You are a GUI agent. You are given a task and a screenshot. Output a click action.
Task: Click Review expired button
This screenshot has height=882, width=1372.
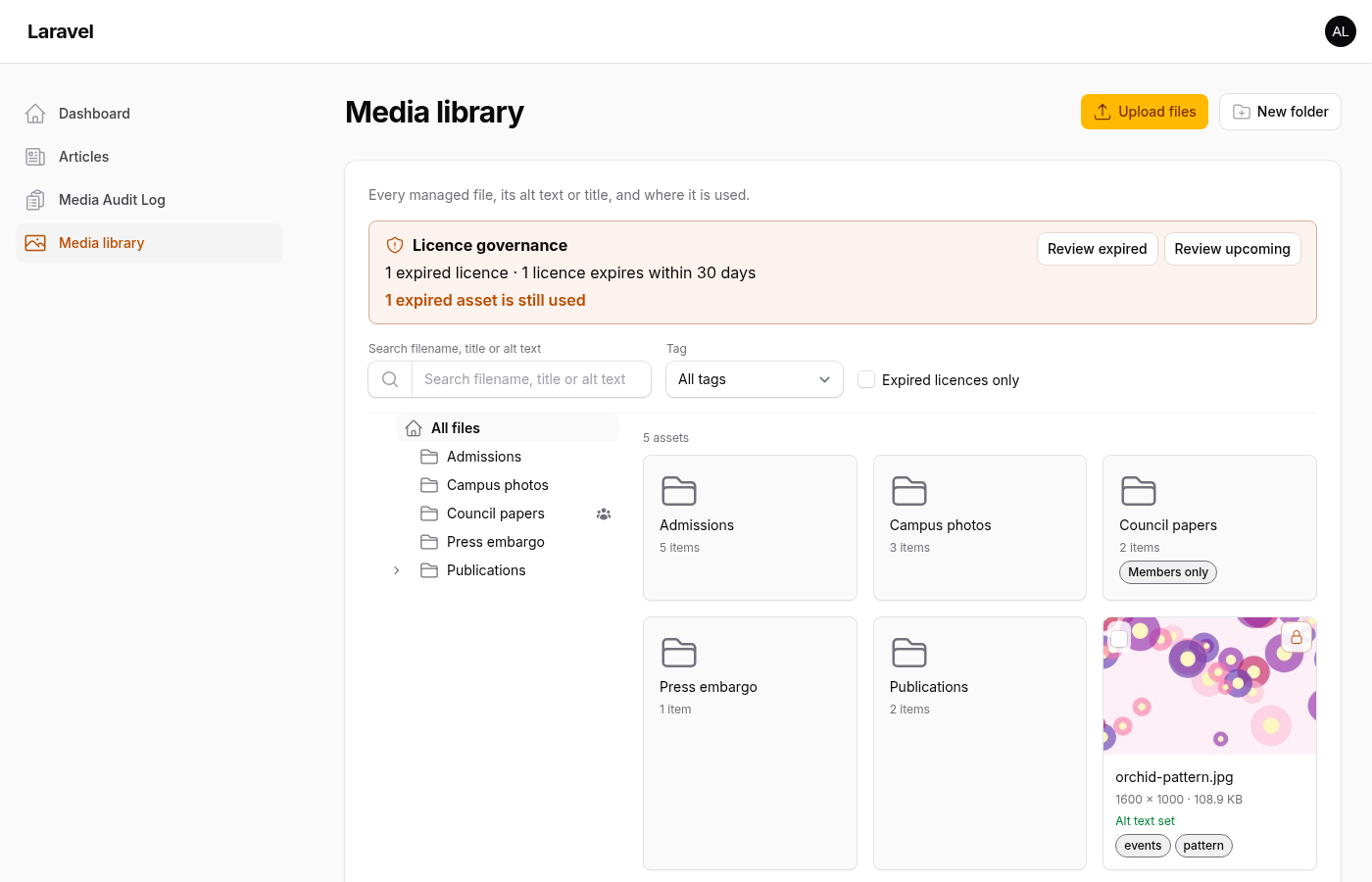click(1098, 249)
